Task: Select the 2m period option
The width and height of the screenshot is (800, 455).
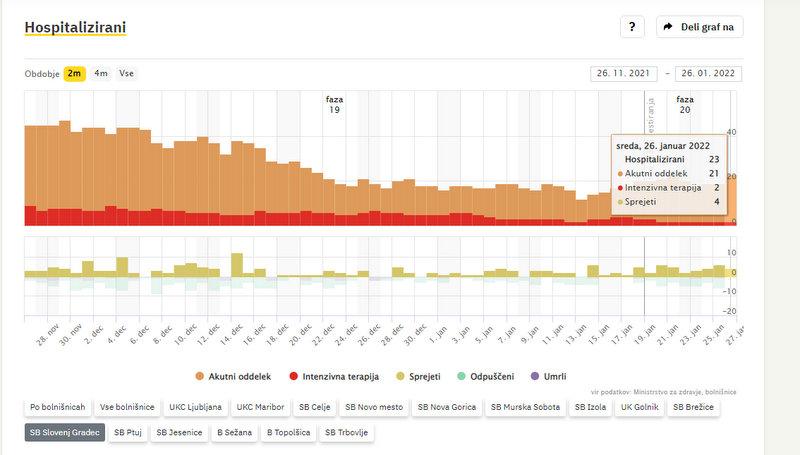Action: 75,73
